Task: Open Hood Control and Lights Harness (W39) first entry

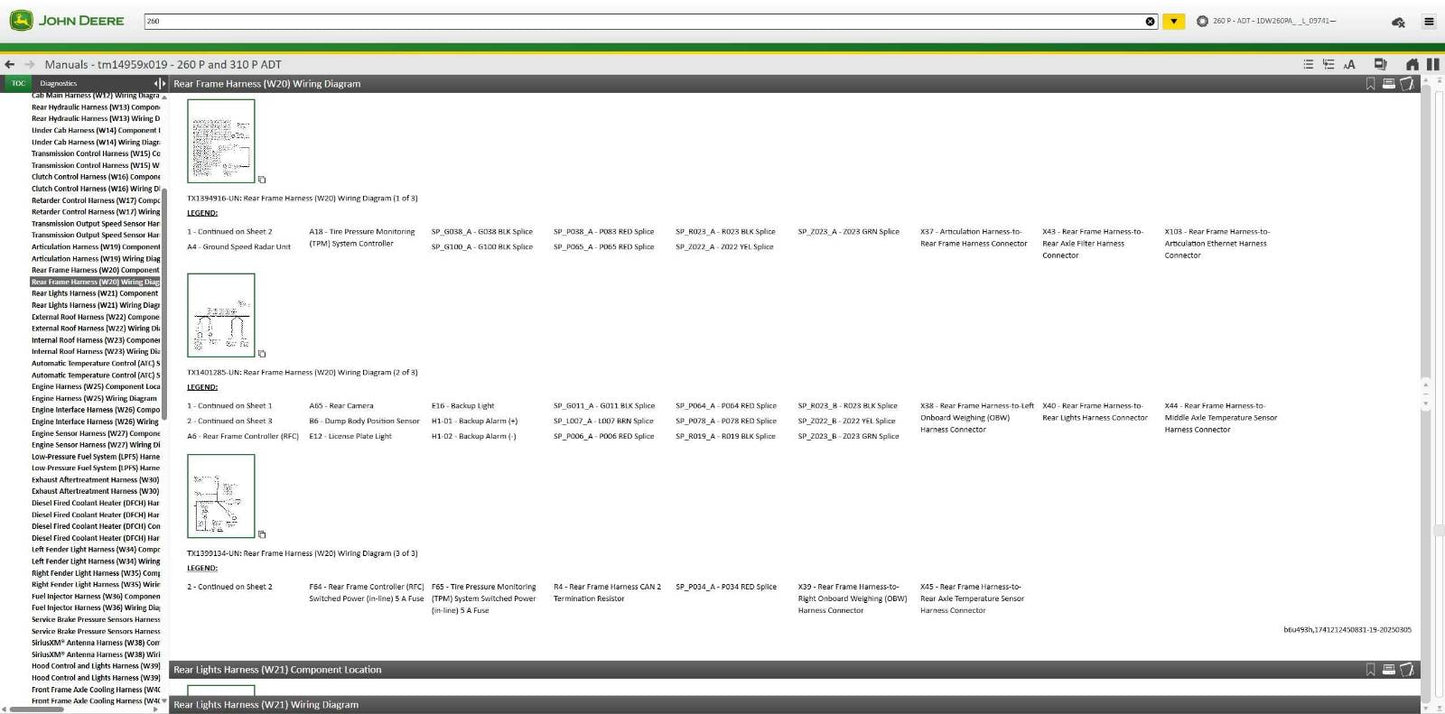Action: click(x=96, y=666)
